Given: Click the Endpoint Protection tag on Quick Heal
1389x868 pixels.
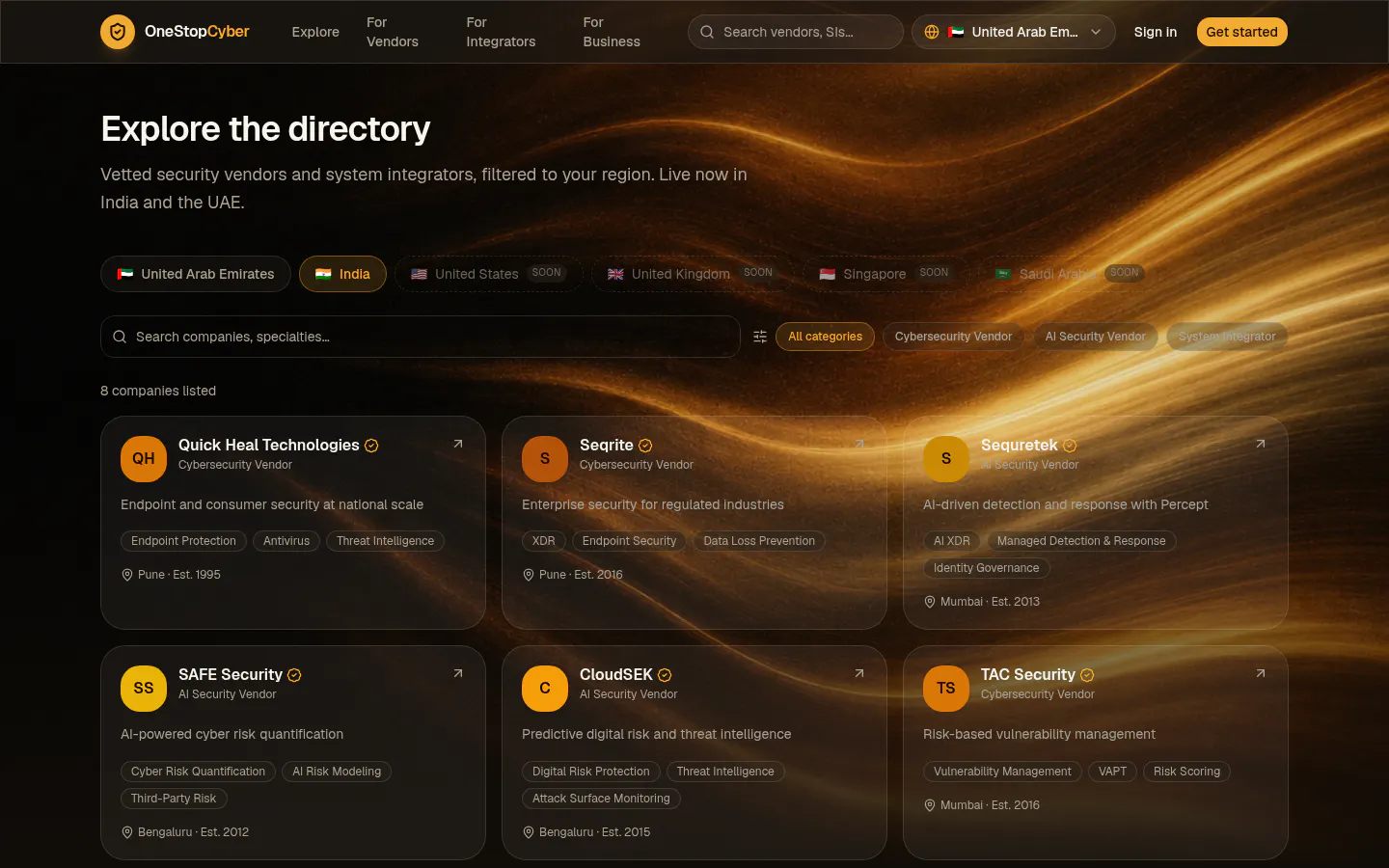Looking at the screenshot, I should (183, 541).
